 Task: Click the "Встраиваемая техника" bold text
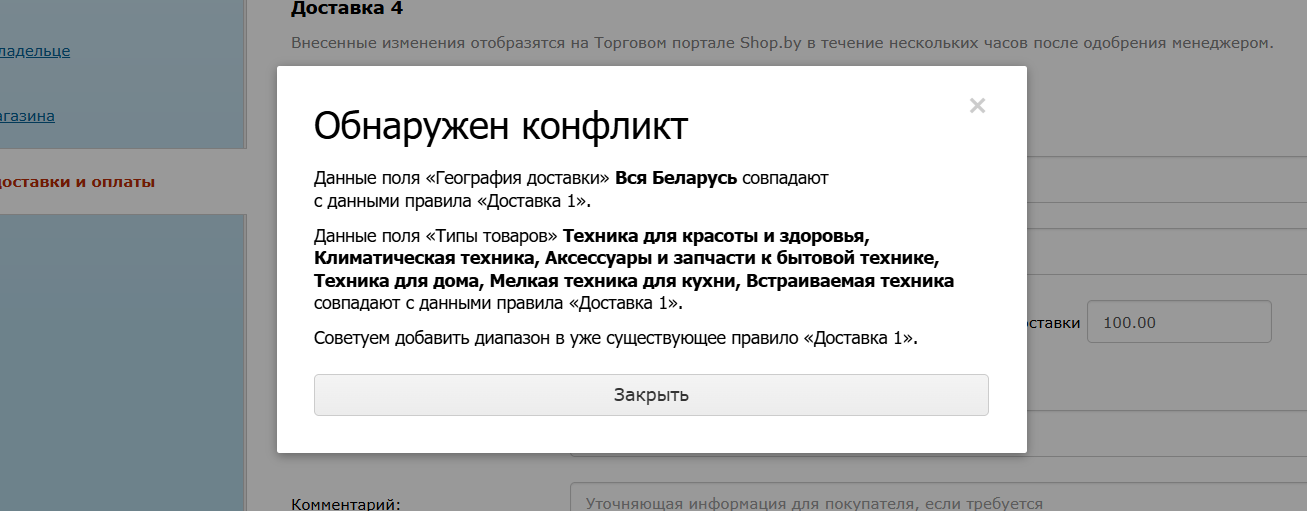[850, 281]
